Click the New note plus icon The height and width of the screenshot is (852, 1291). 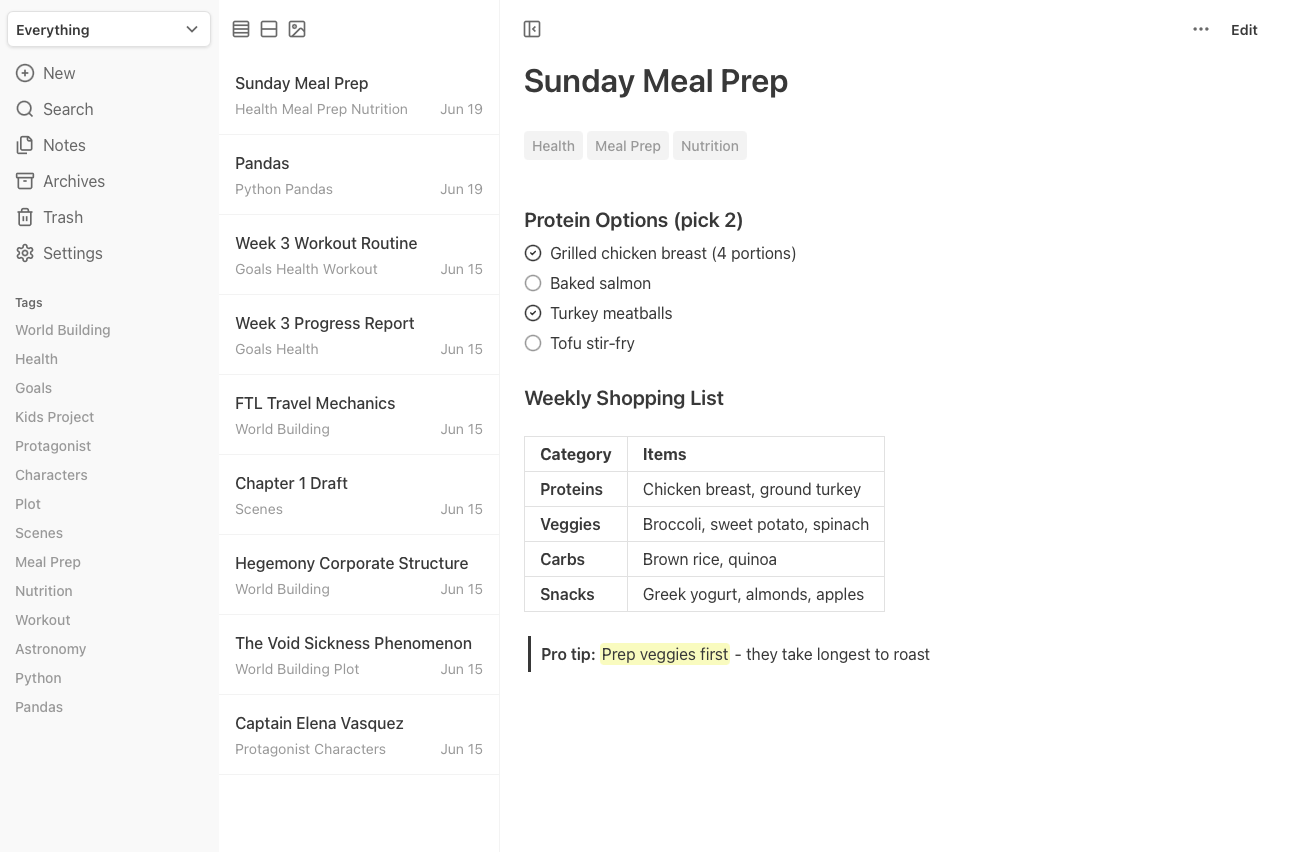point(25,73)
